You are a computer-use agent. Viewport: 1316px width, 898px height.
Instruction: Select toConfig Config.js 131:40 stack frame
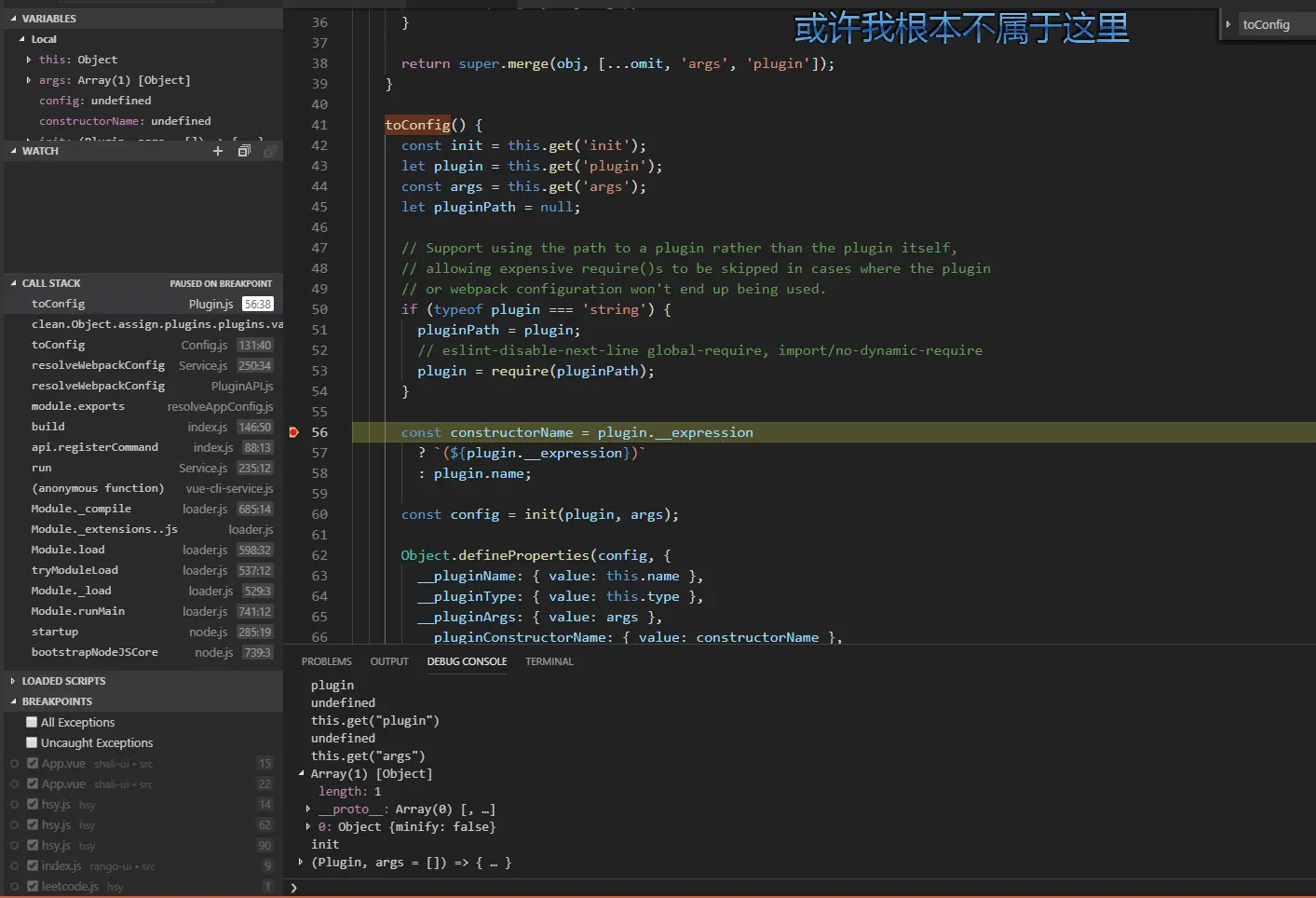143,345
